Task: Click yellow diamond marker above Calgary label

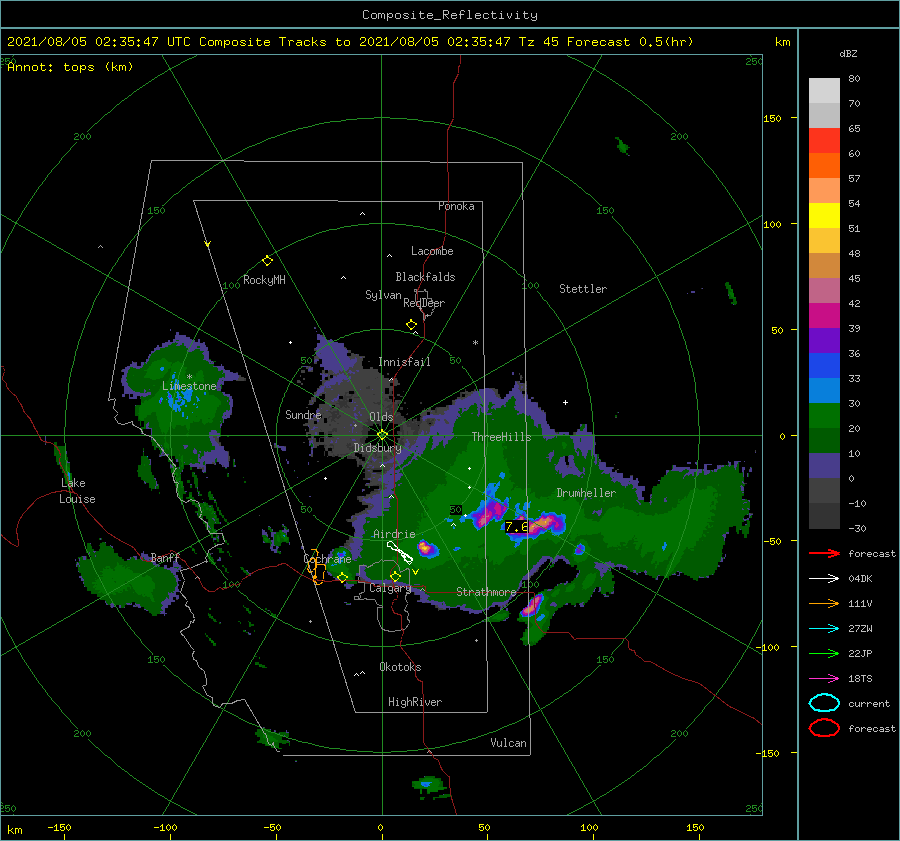Action: (395, 576)
